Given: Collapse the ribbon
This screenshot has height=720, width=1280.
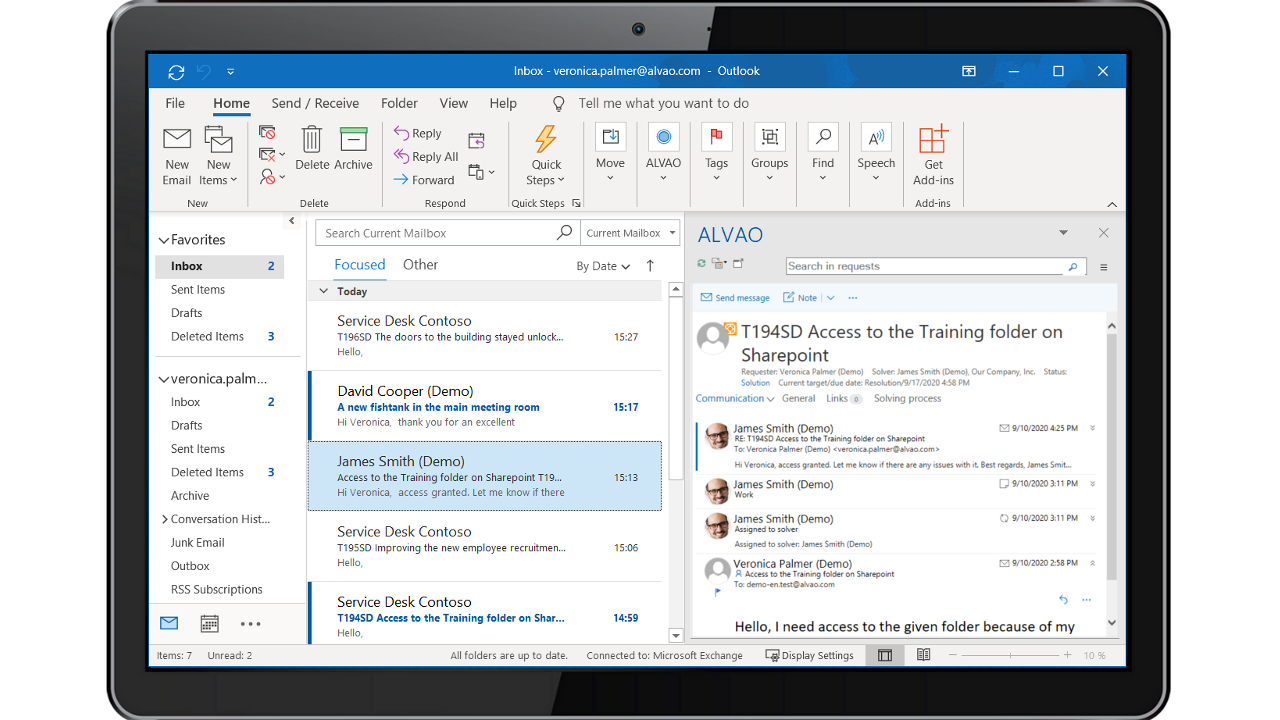Looking at the screenshot, I should click(x=1111, y=204).
